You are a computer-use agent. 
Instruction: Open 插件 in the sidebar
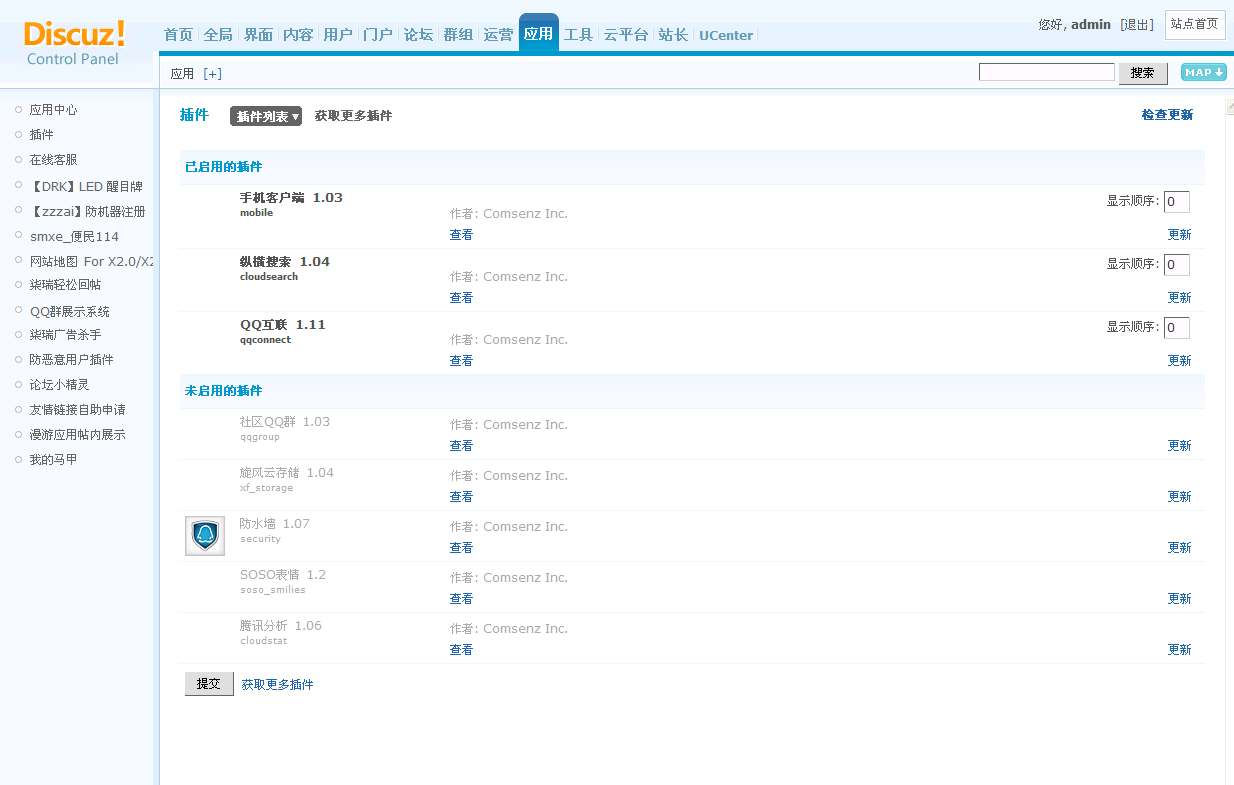(x=41, y=135)
